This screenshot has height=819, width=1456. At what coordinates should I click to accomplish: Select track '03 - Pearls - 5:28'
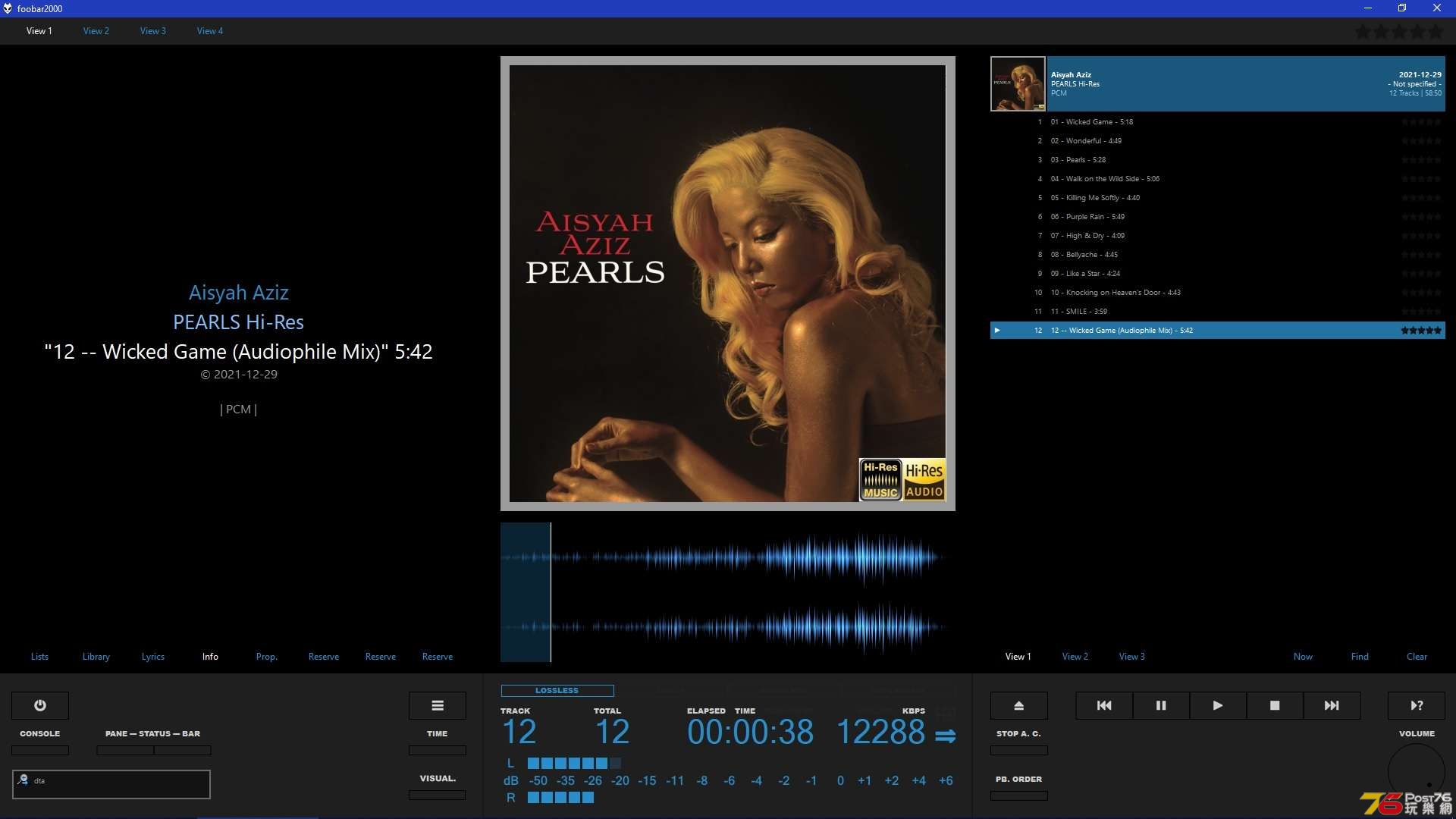tap(1218, 160)
